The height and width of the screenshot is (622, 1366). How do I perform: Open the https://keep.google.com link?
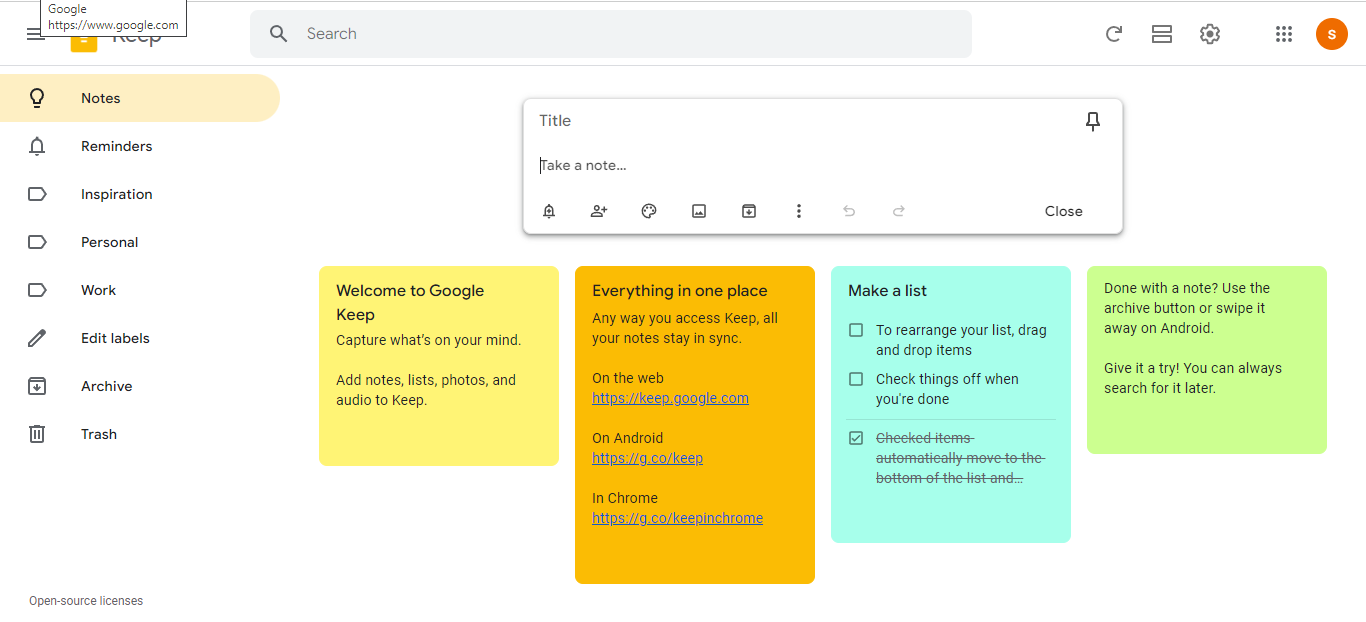(670, 398)
